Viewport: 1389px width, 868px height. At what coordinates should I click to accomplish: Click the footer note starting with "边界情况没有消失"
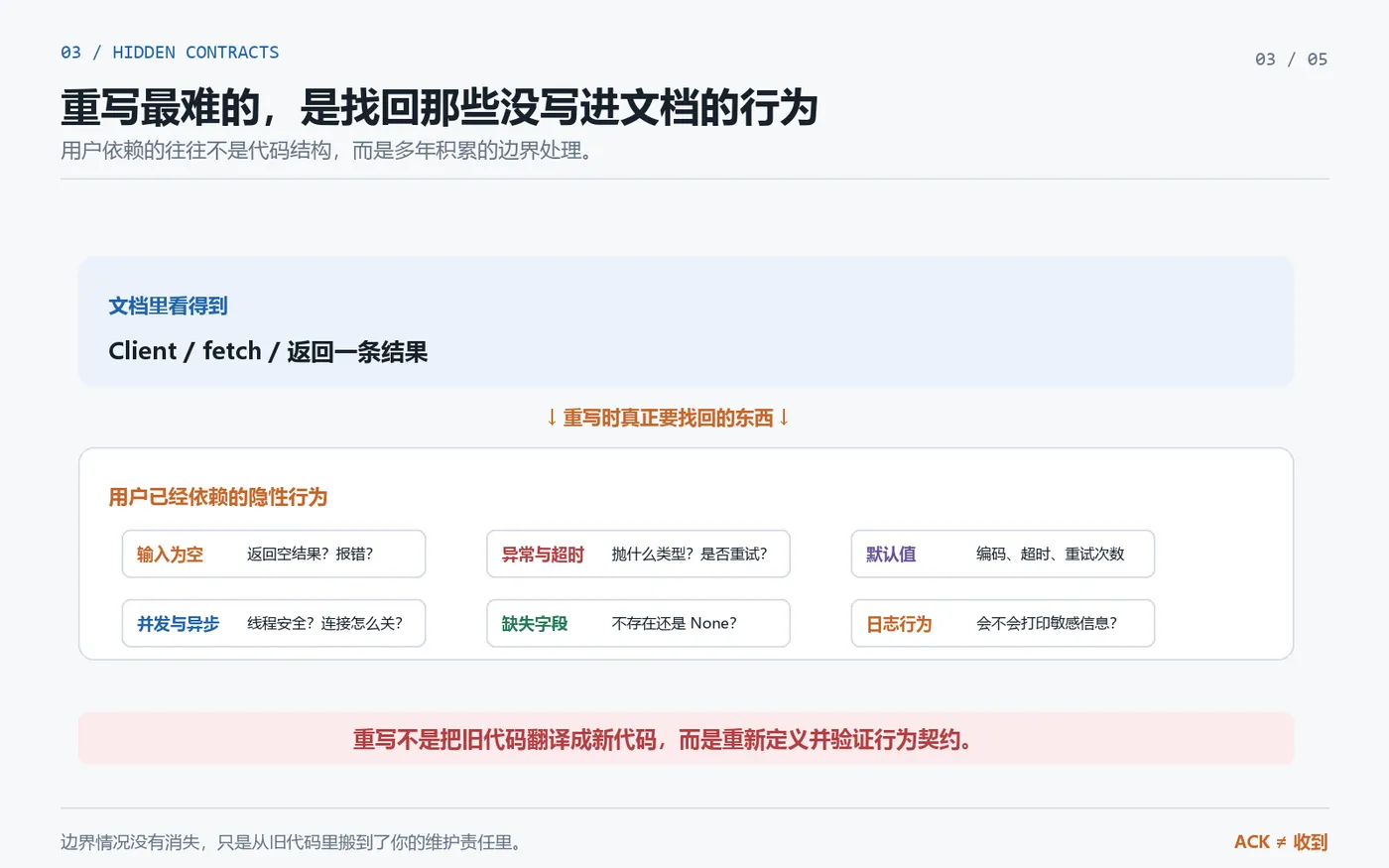(x=292, y=842)
